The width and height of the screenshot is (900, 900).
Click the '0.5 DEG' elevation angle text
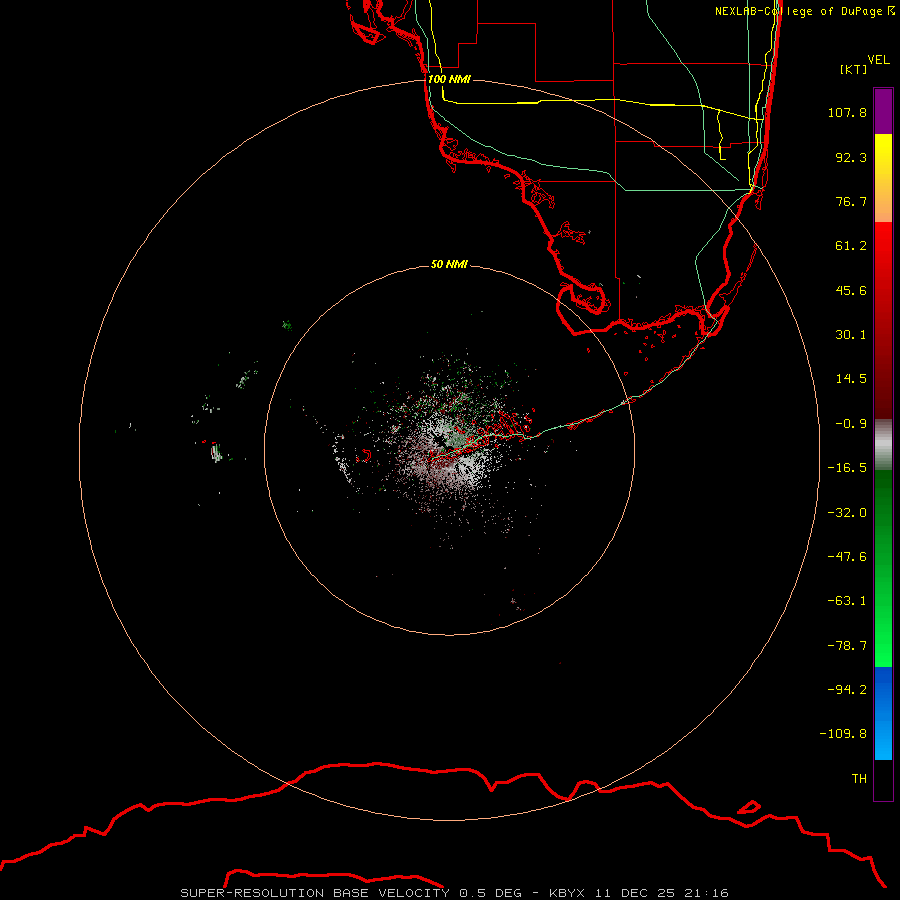[490, 893]
